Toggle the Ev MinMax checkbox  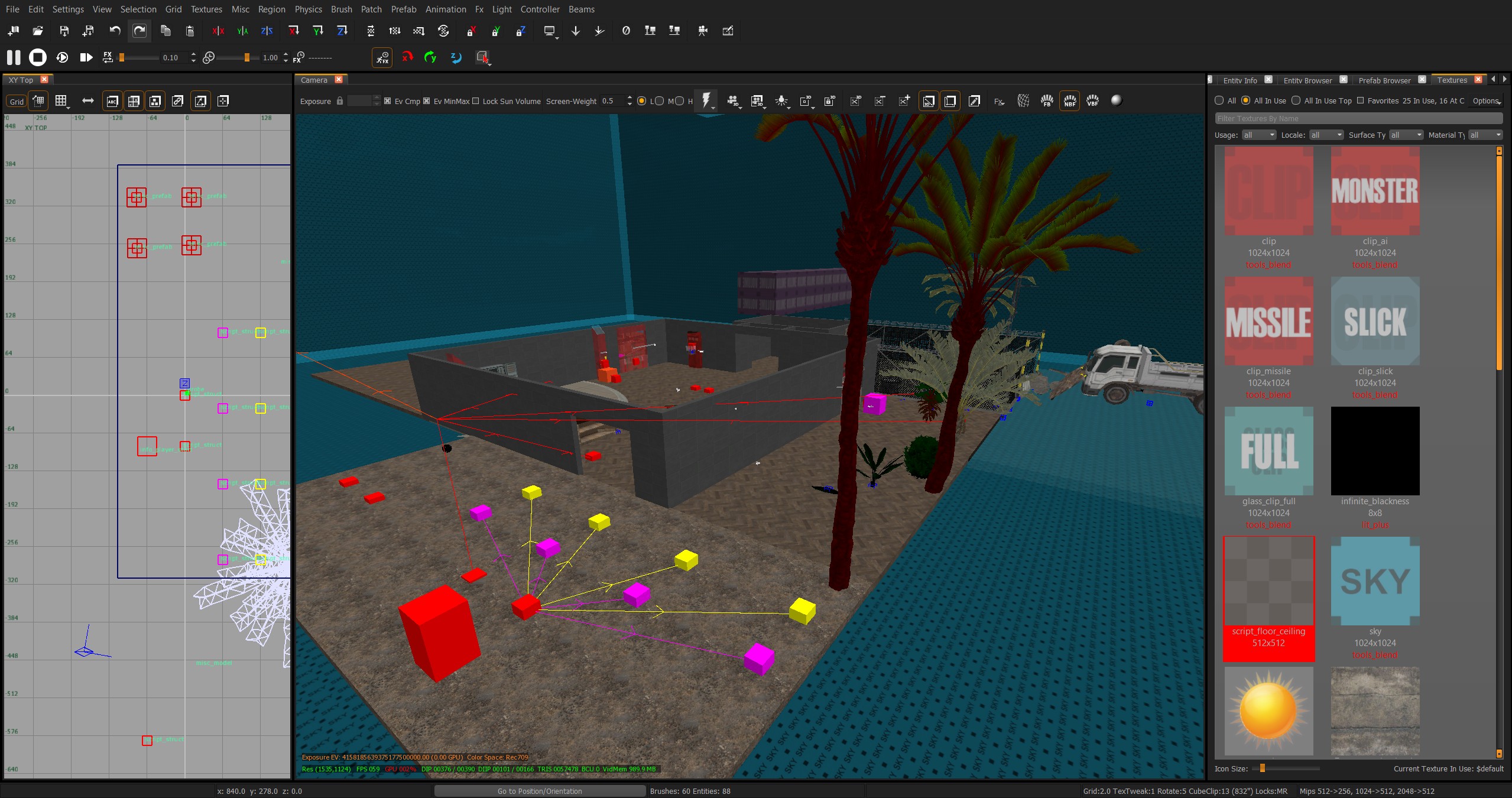pos(427,101)
